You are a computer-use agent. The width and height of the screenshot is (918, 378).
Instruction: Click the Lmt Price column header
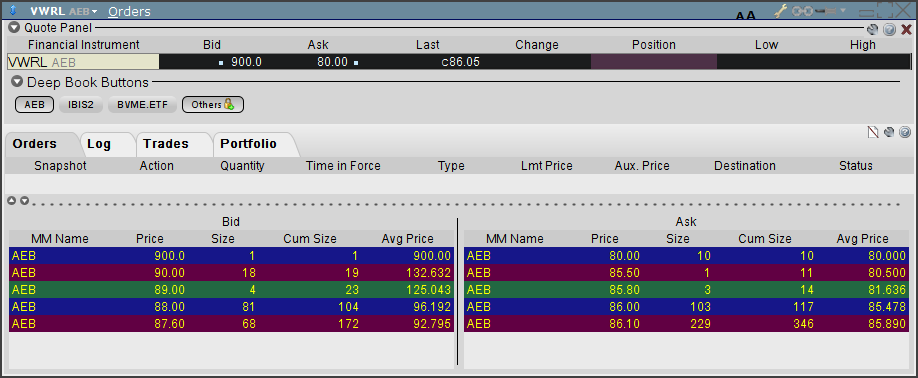pos(547,166)
